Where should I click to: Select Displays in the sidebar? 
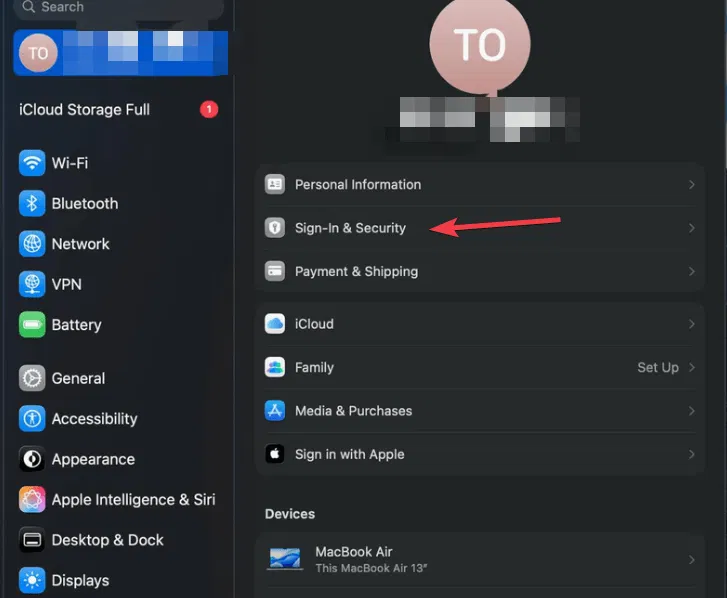click(81, 581)
